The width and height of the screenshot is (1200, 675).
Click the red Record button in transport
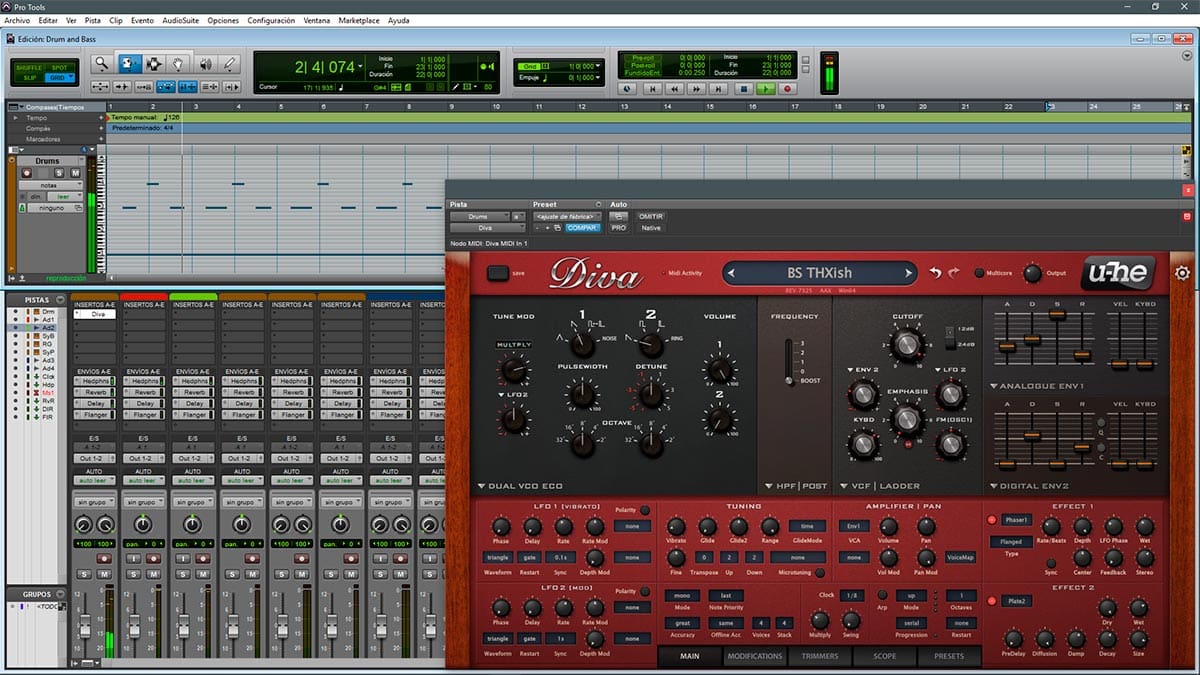[787, 88]
